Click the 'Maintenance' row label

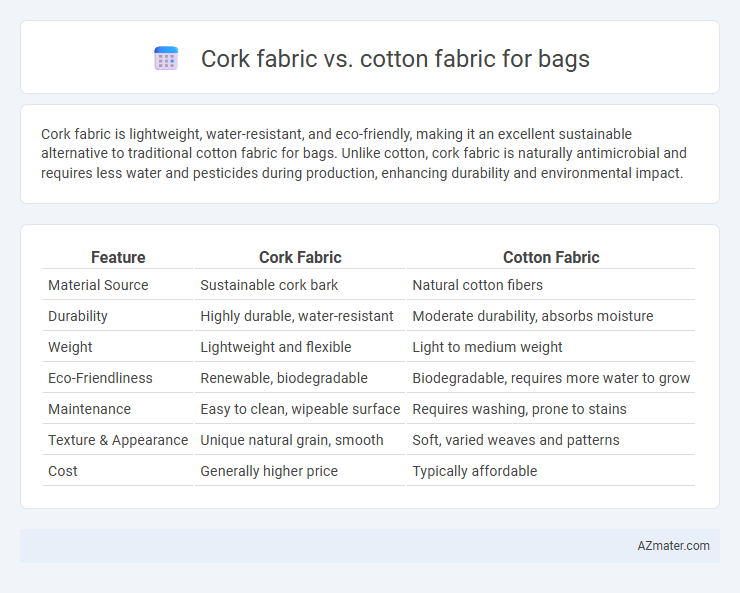tap(89, 409)
